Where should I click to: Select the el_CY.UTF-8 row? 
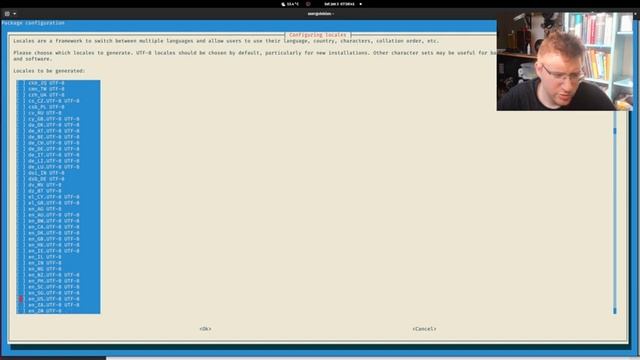pos(58,197)
